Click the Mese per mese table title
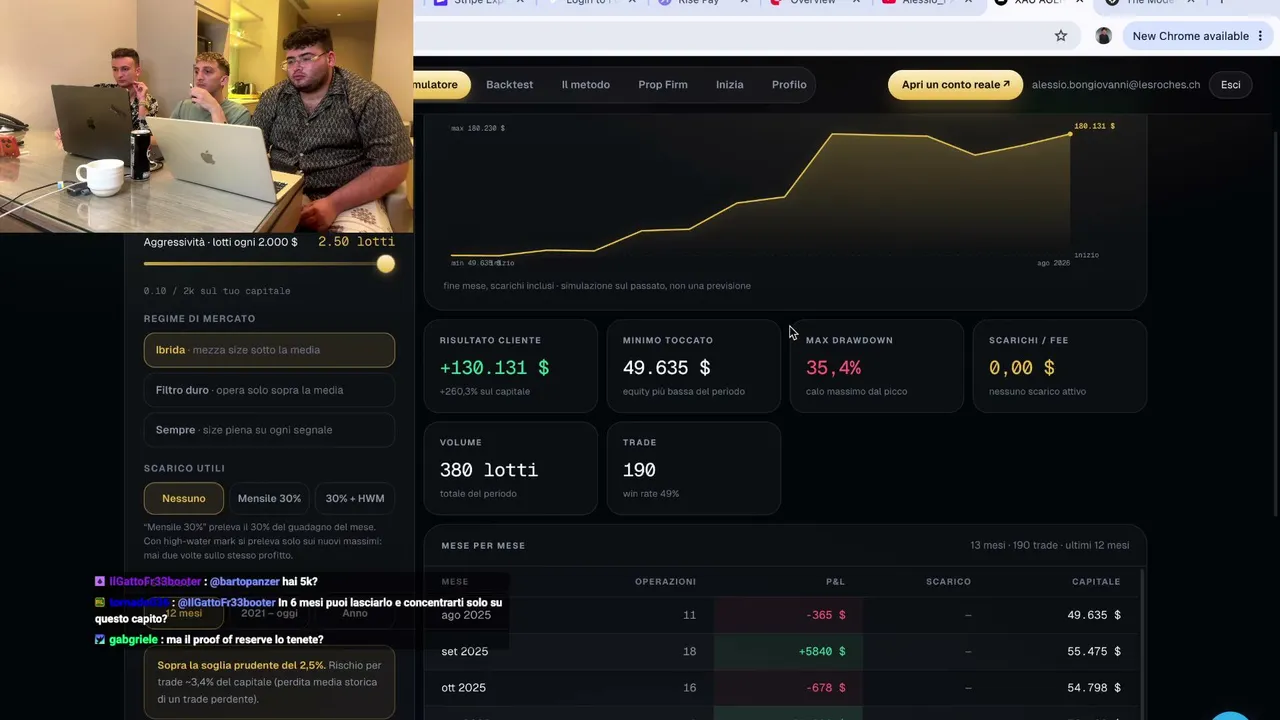 483,546
